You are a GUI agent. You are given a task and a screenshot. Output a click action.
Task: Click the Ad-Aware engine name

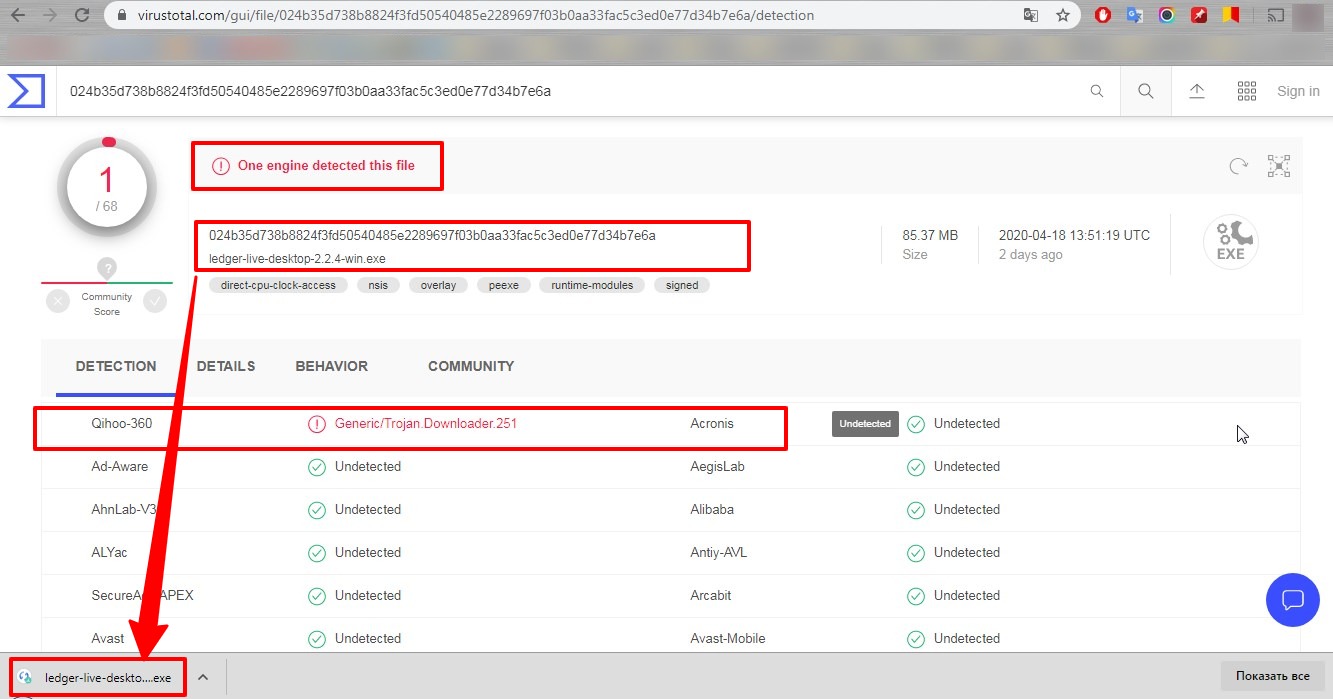click(x=119, y=467)
